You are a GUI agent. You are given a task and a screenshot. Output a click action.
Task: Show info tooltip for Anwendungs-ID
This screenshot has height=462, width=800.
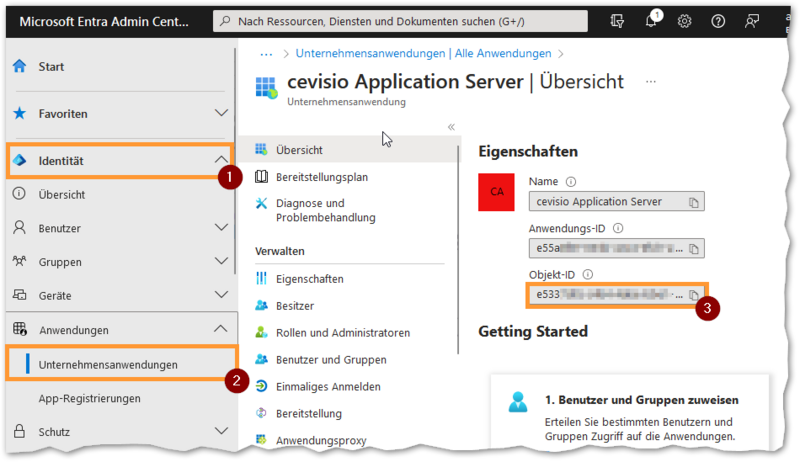pyautogui.click(x=618, y=228)
